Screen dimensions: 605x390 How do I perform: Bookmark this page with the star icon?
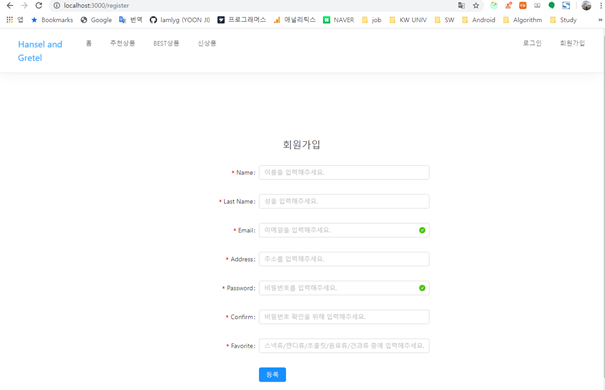tap(476, 5)
